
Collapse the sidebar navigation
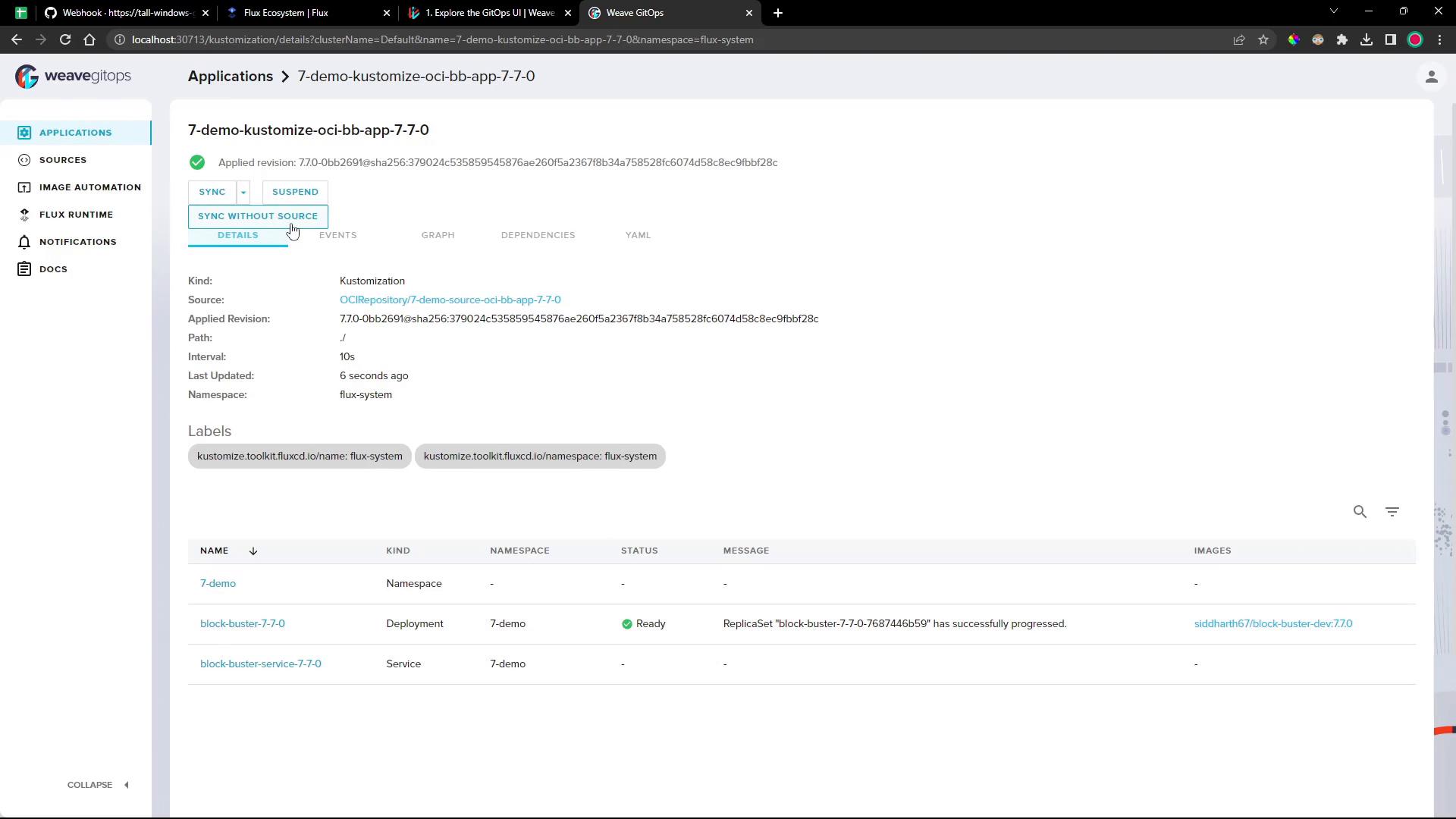(x=99, y=785)
